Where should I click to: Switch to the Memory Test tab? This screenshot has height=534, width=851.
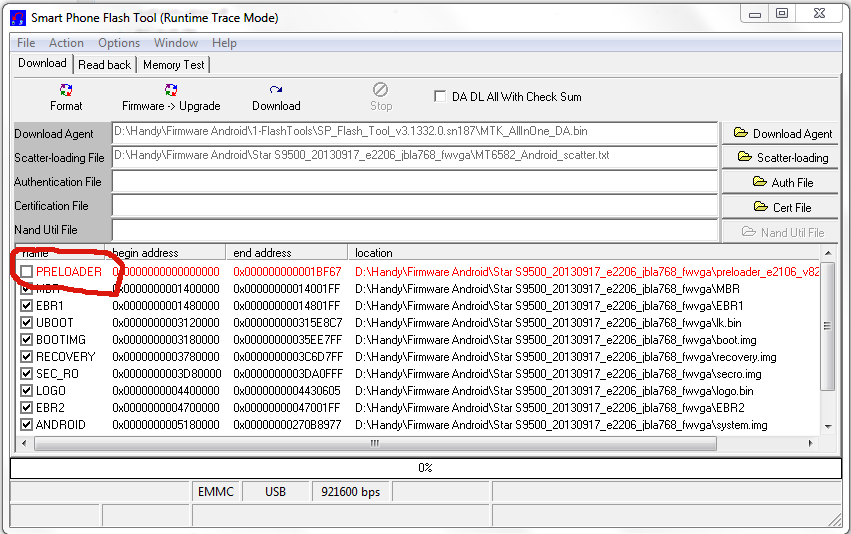point(174,65)
